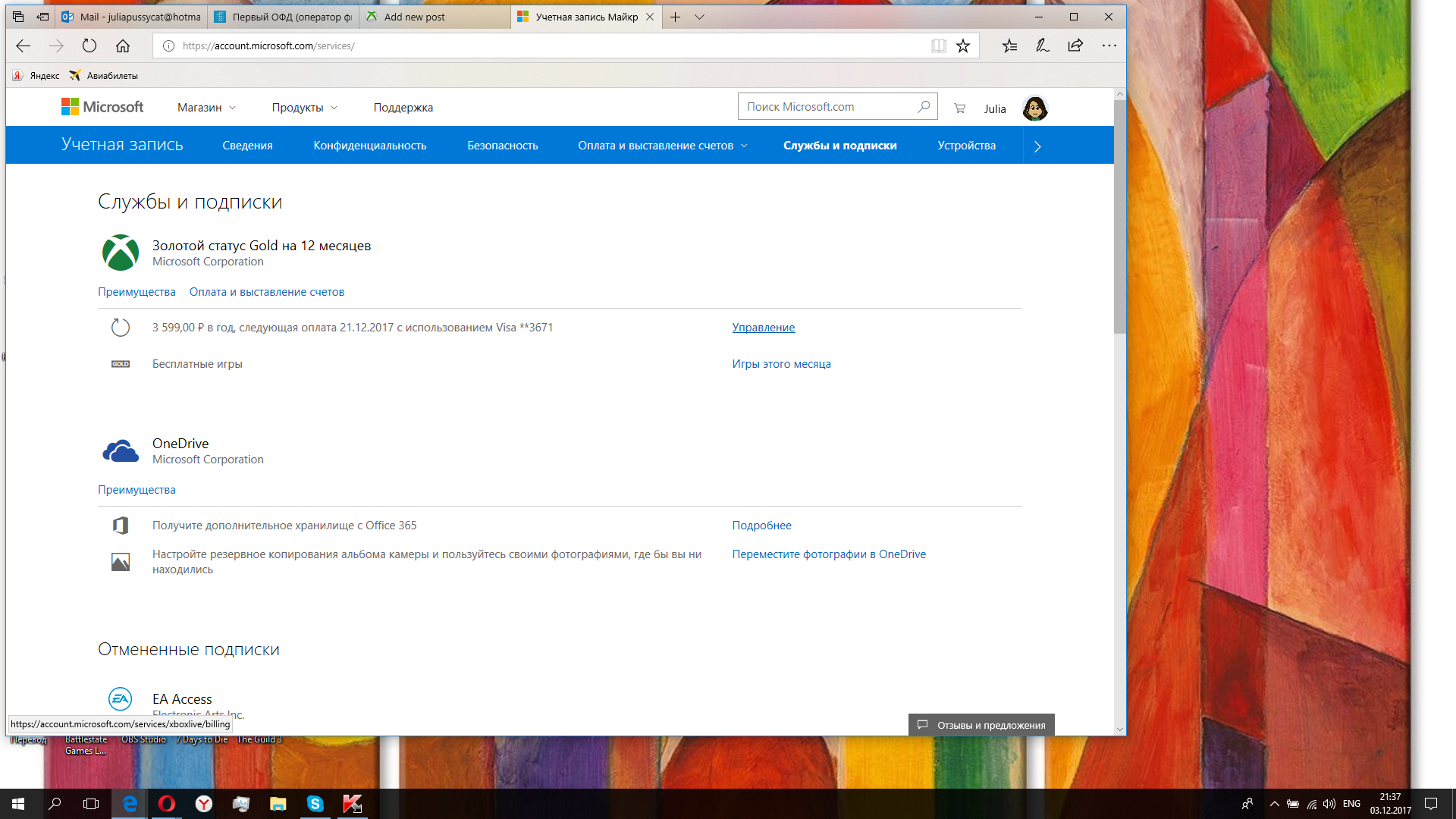
Task: Switch to the Безопасность tab
Action: [x=502, y=146]
